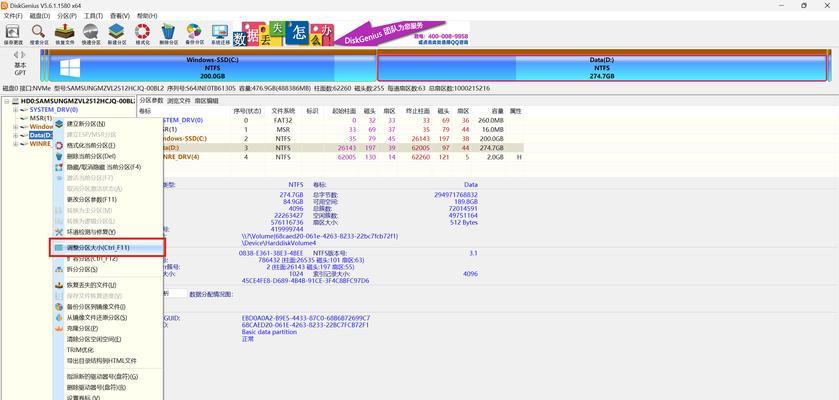Switch to the 浏览文件 tab
This screenshot has height=400, width=839.
coord(179,101)
